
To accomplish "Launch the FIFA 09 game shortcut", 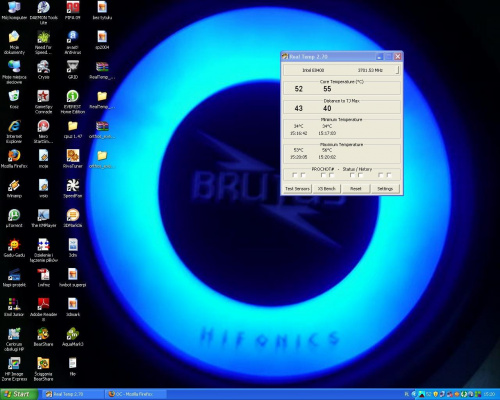I will 73,10.
